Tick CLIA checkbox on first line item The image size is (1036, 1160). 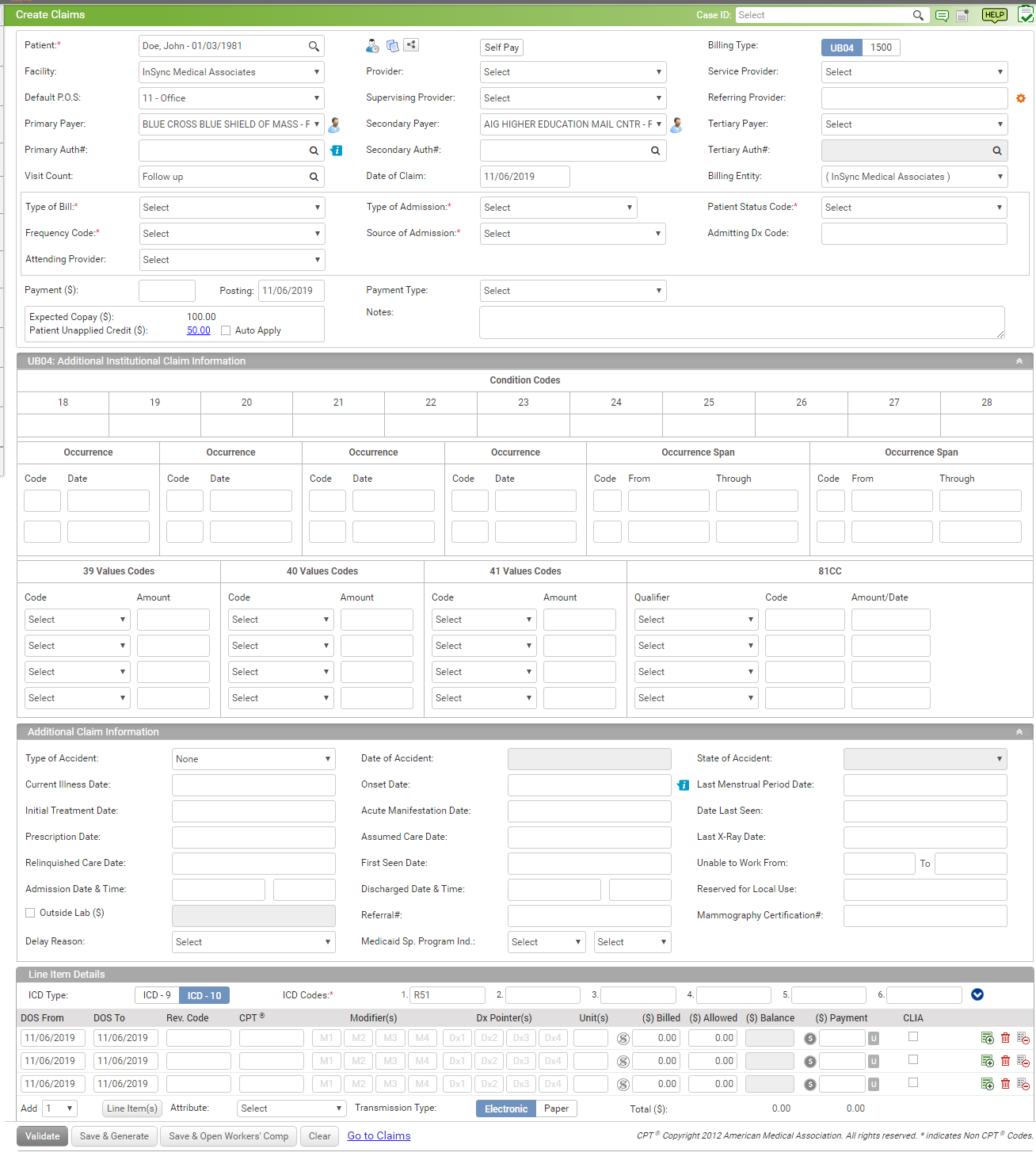point(913,1036)
